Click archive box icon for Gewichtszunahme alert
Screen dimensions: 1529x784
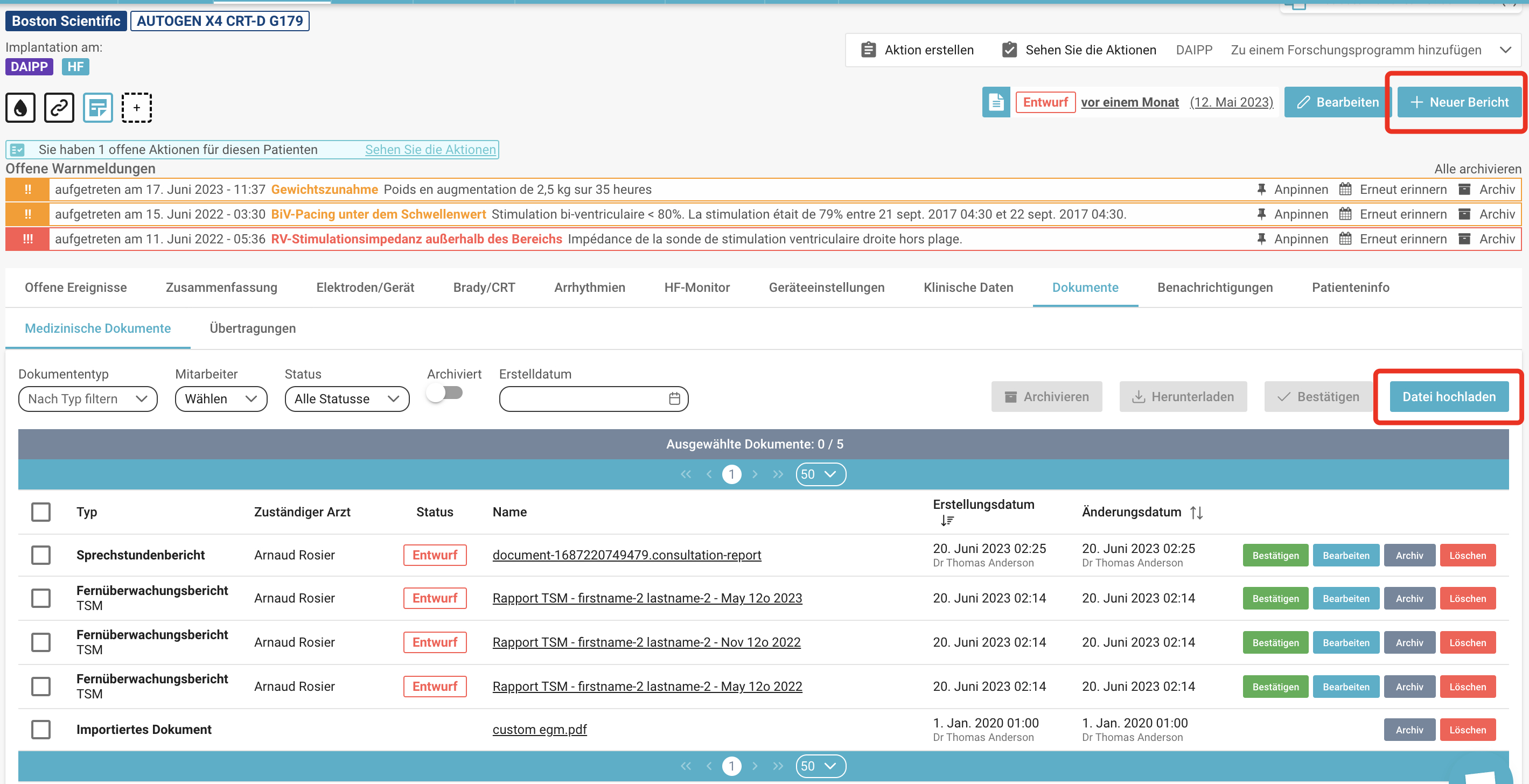1464,190
